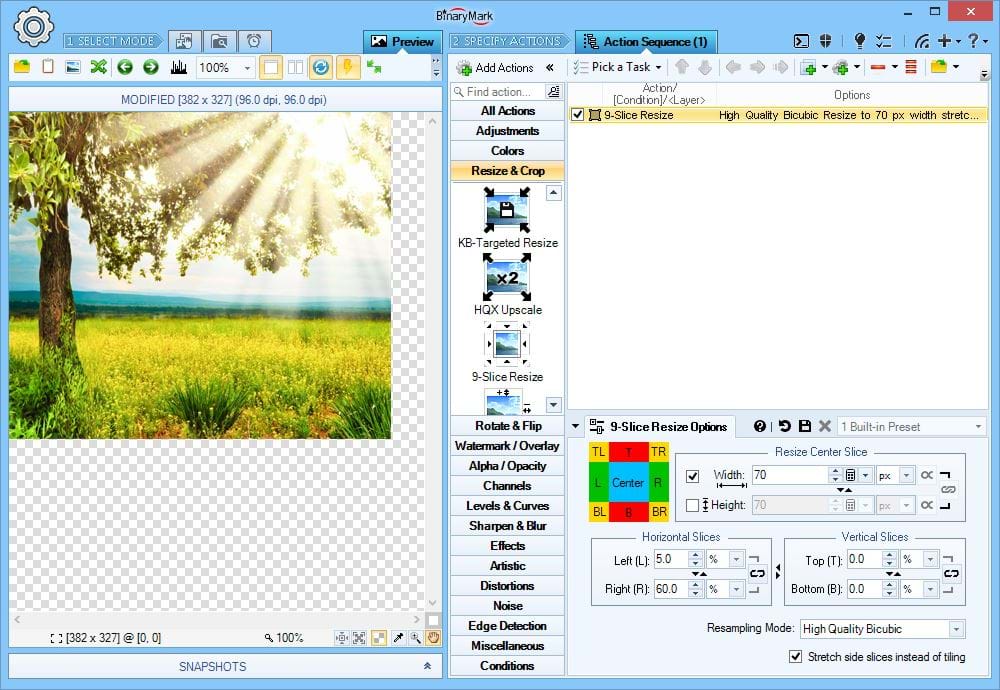Open the preview zoom 100% dropdown

point(246,67)
